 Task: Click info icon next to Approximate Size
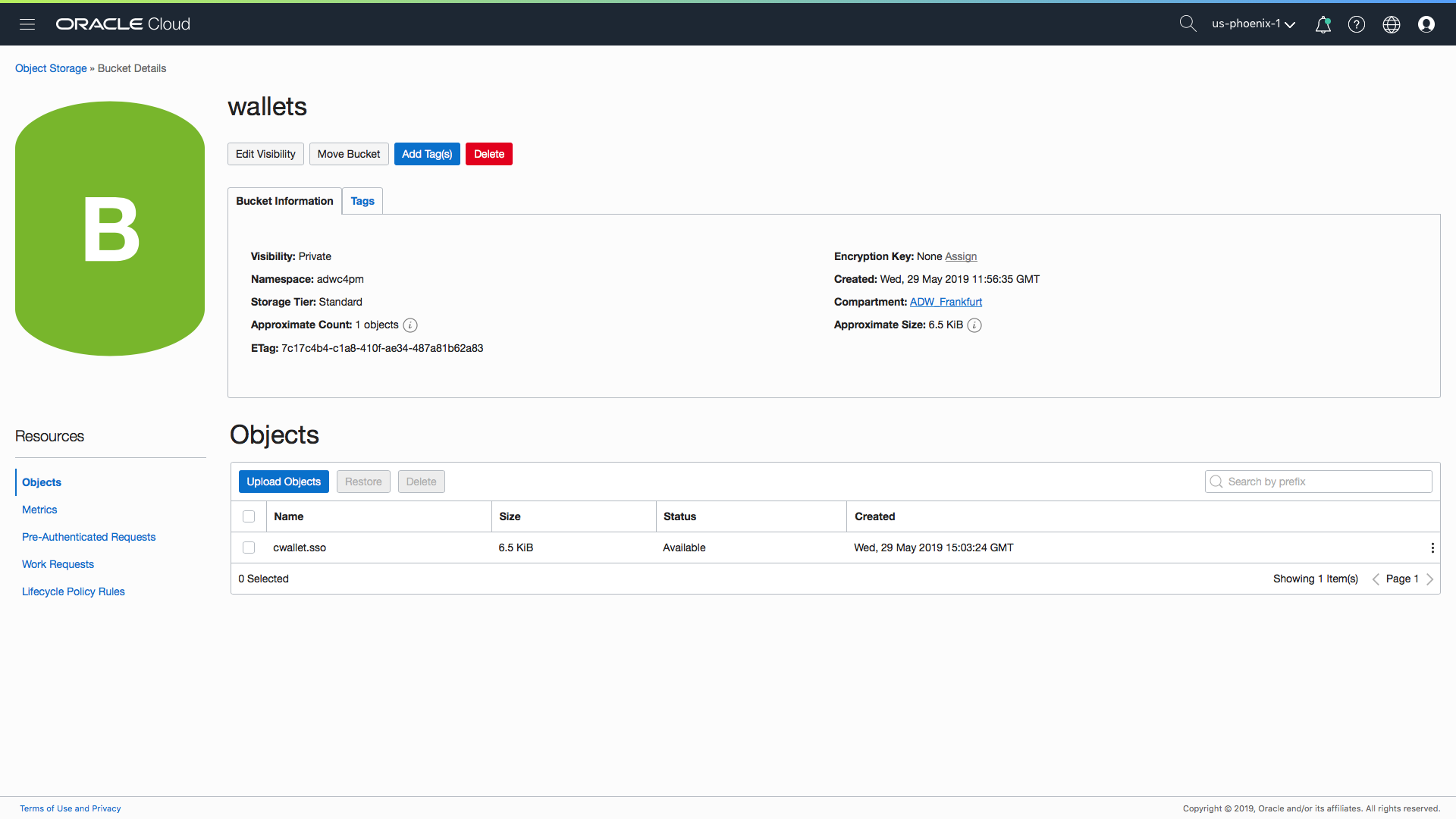point(974,325)
